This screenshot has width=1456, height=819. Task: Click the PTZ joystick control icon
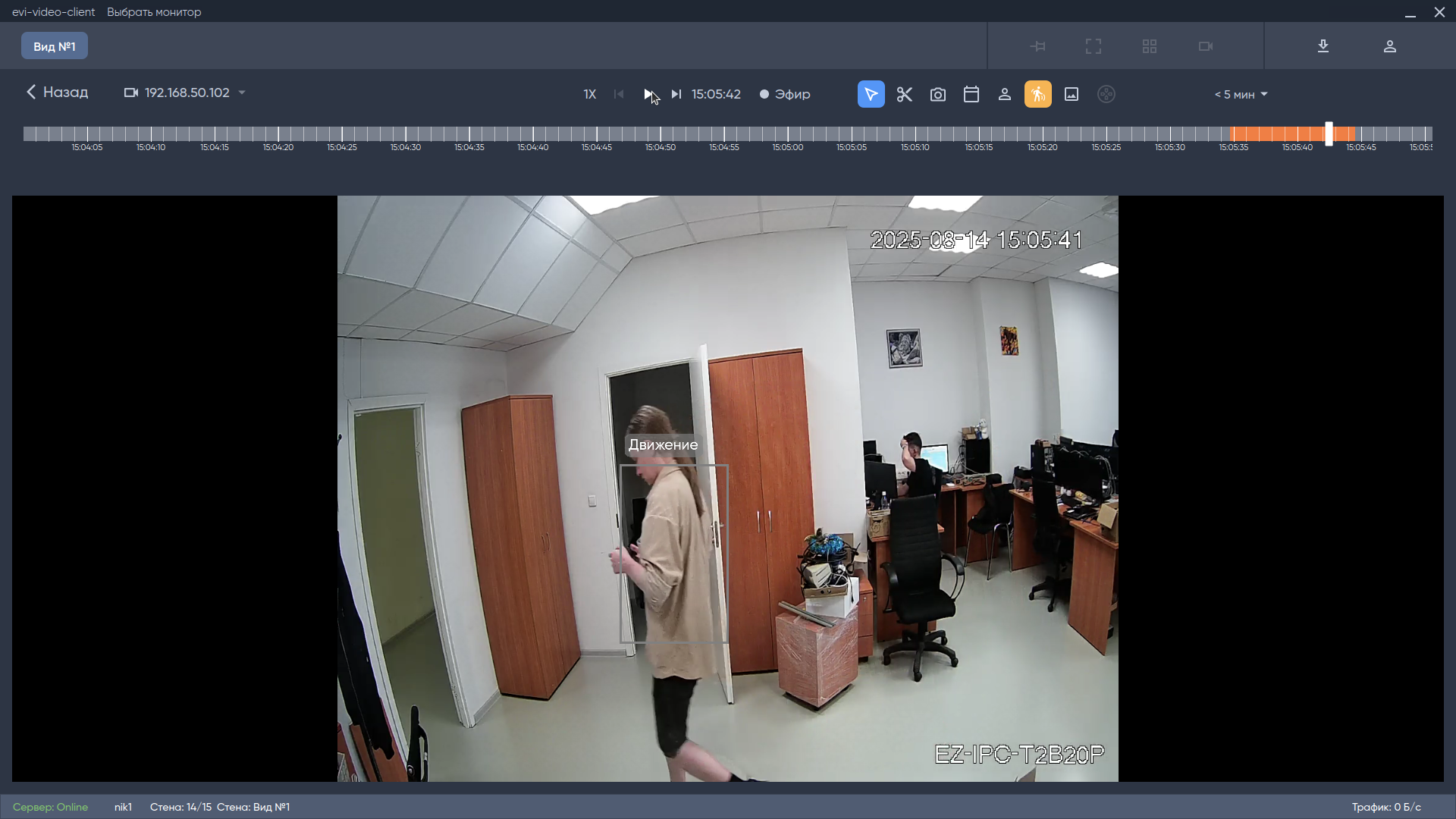click(x=1106, y=94)
